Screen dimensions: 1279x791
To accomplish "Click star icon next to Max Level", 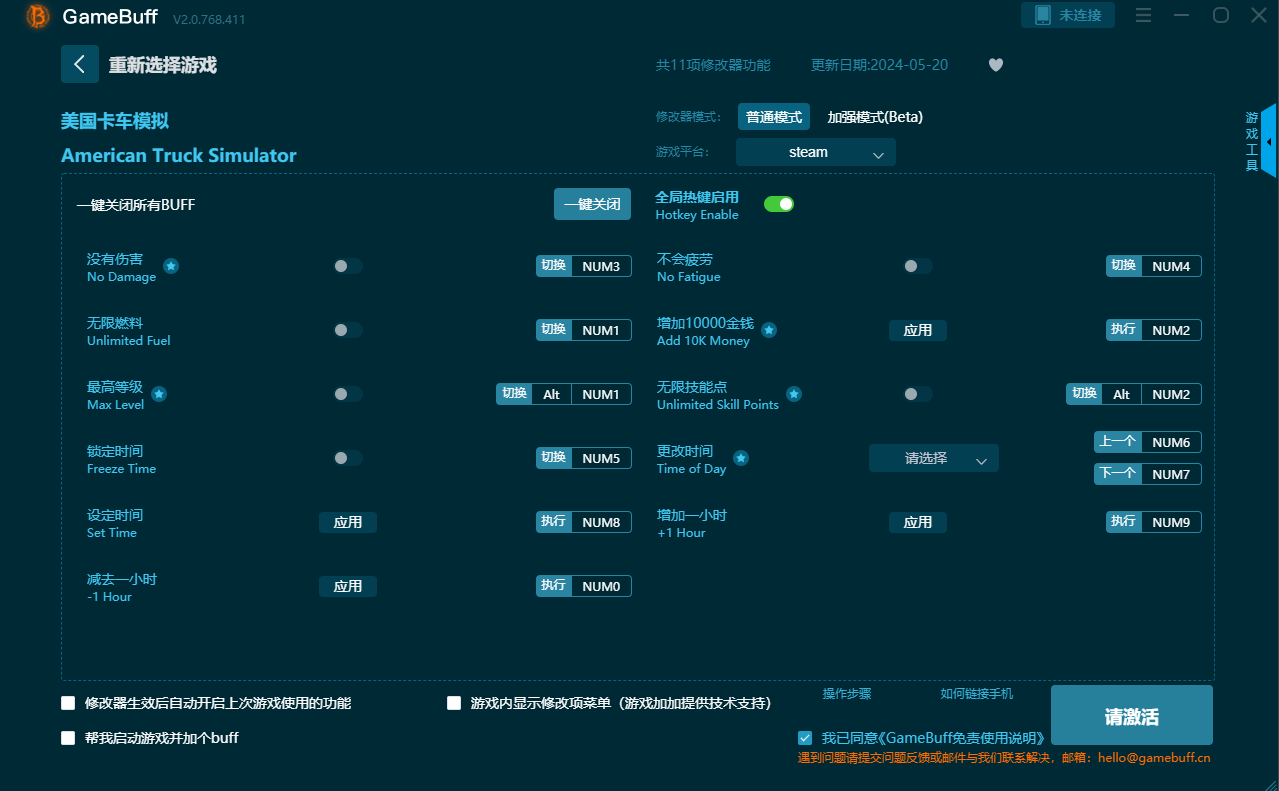I will [159, 394].
